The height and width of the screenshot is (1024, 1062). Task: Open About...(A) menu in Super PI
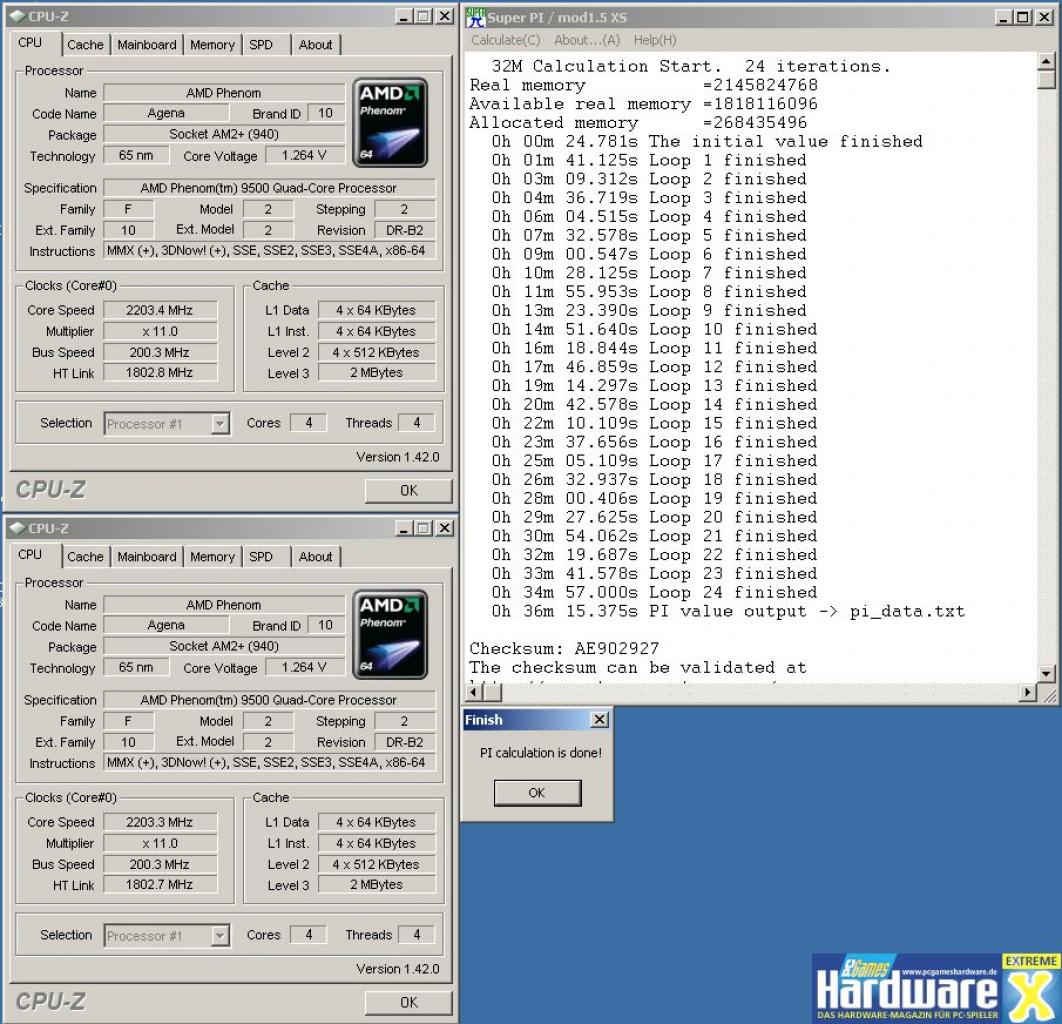[x=587, y=40]
